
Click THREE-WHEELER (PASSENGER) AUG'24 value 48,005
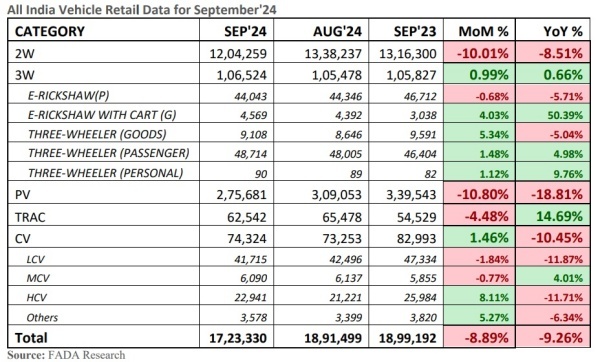tap(346, 154)
